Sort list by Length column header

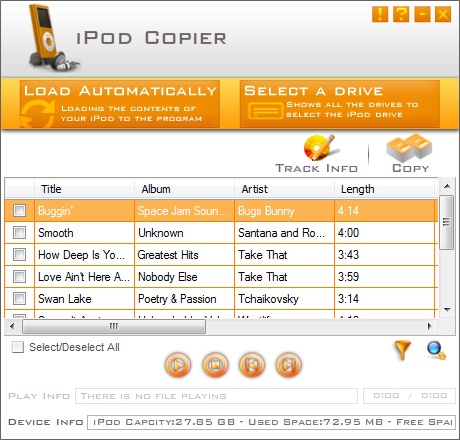pyautogui.click(x=384, y=189)
